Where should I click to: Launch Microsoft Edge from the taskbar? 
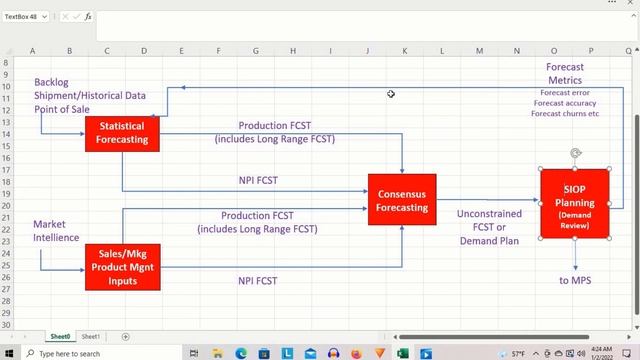coord(241,353)
